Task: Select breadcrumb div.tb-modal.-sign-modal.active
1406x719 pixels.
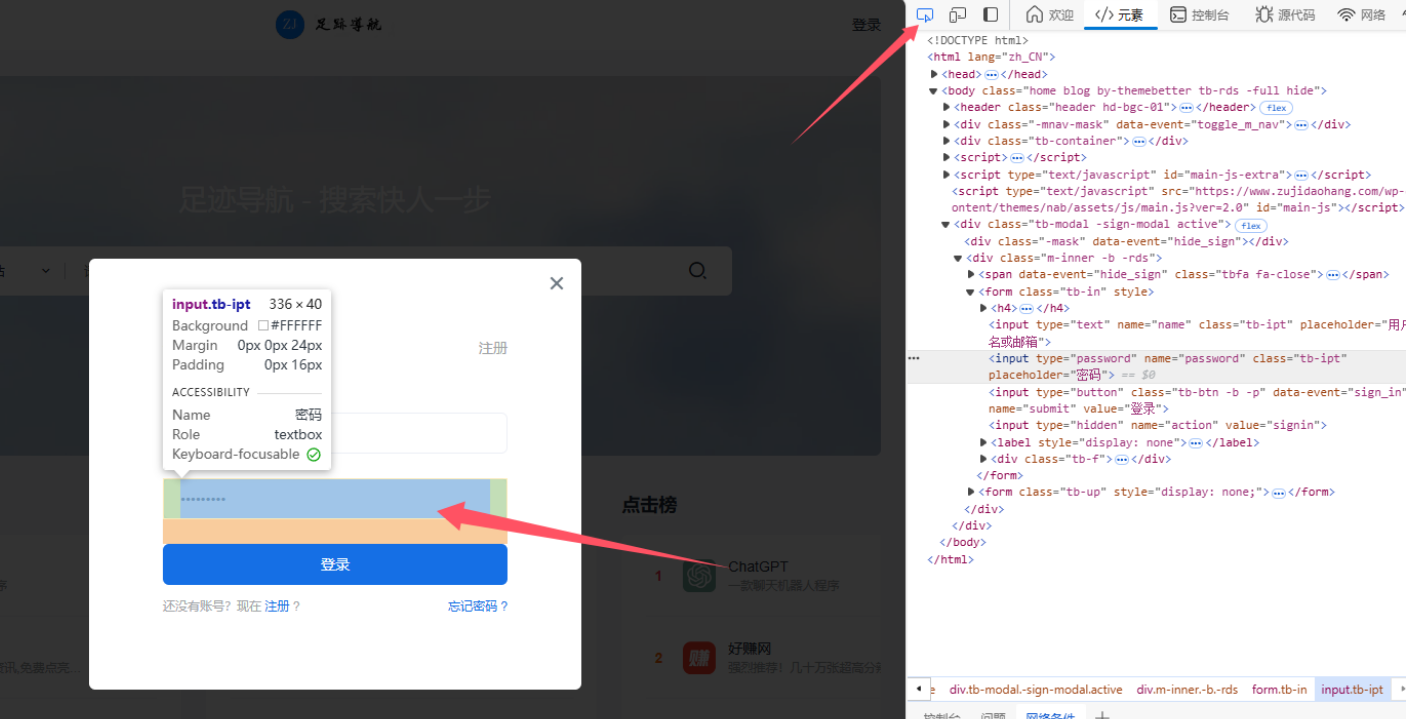Action: pos(1036,690)
